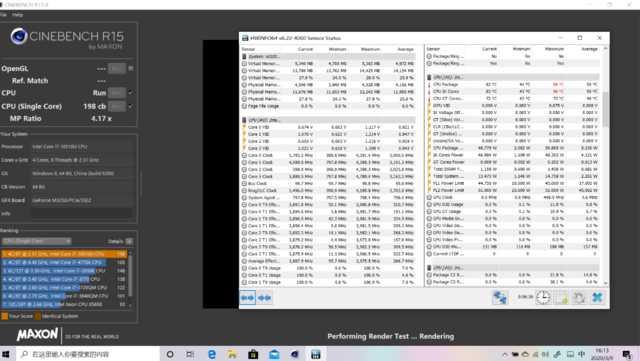Screen dimensions: 640x361
Task: Show hidden system tray icons
Action: 505,354
